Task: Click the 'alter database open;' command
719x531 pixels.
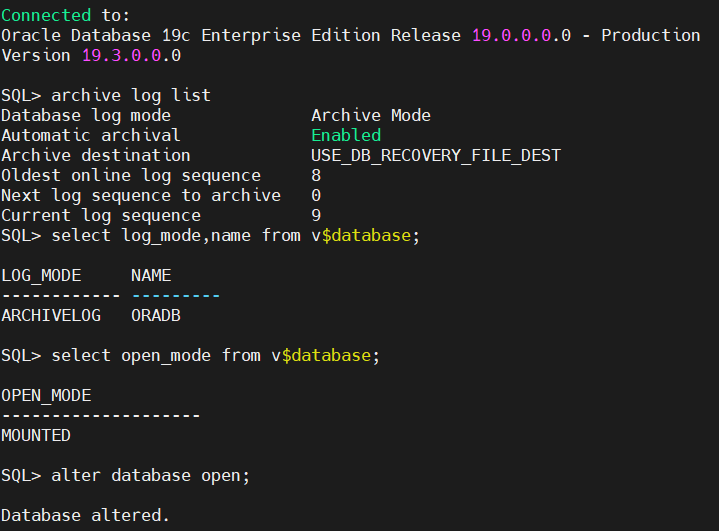Action: coord(150,475)
